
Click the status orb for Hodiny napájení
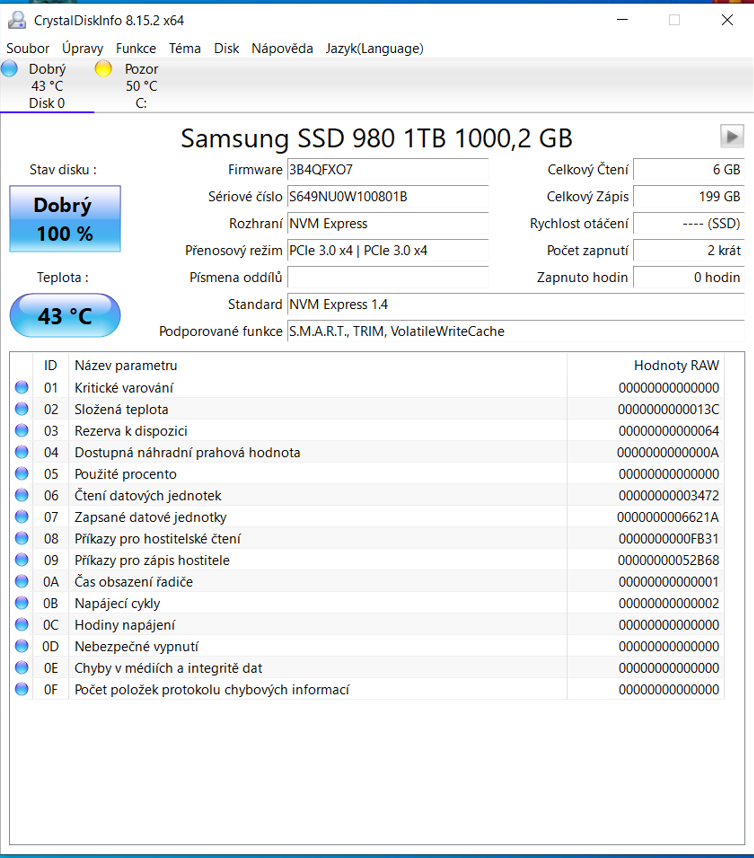22,624
